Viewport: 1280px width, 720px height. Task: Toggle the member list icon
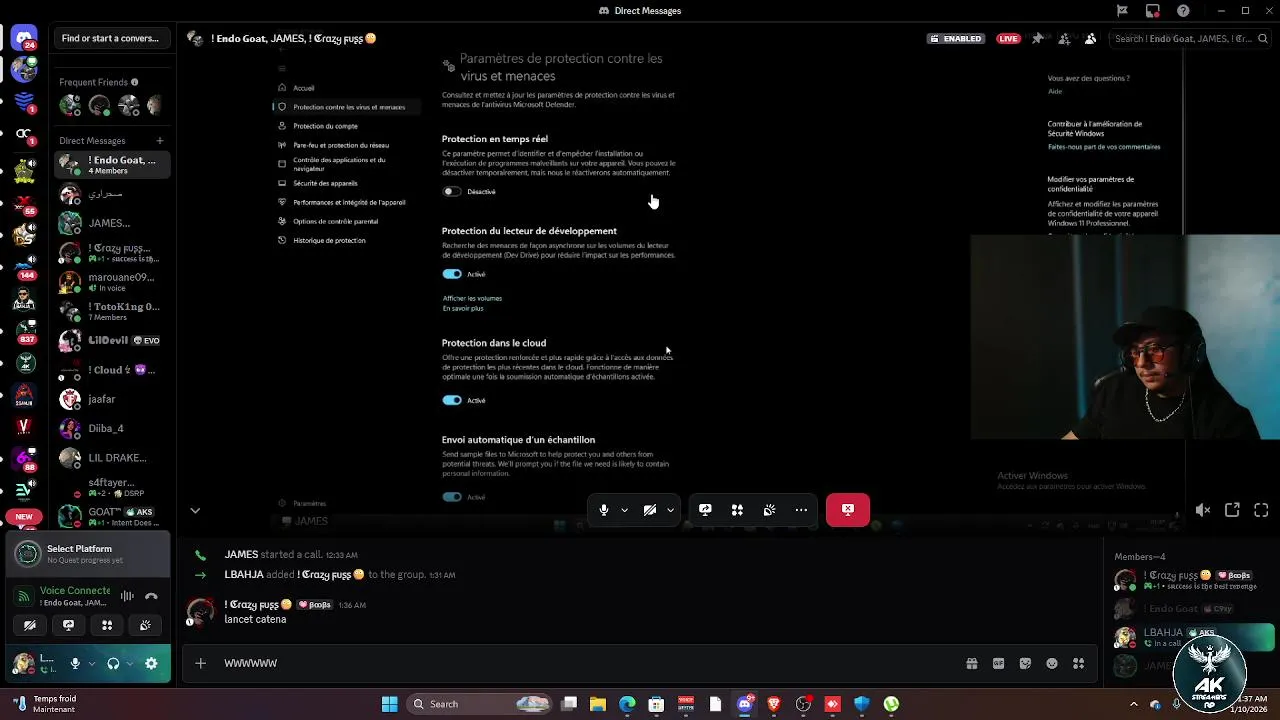pos(1090,38)
